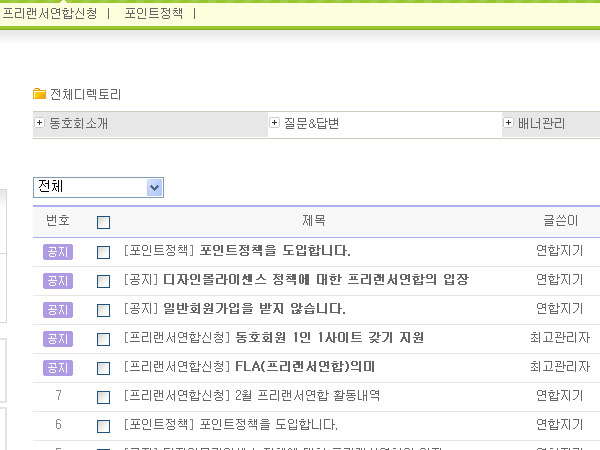Toggle the select-all checkbox in header
This screenshot has width=600, height=450.
(103, 222)
